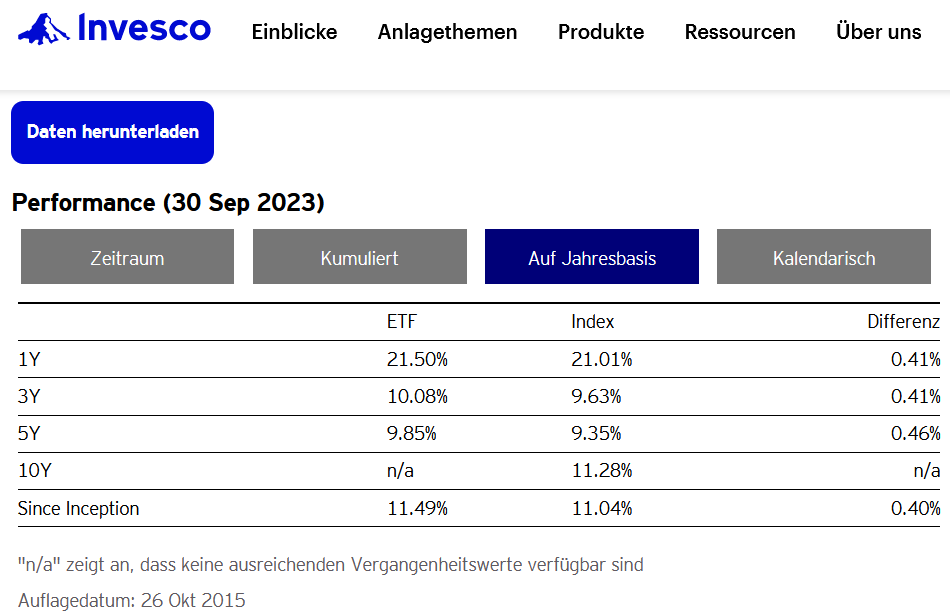Select the Auf Jahresbasis tab

592,258
